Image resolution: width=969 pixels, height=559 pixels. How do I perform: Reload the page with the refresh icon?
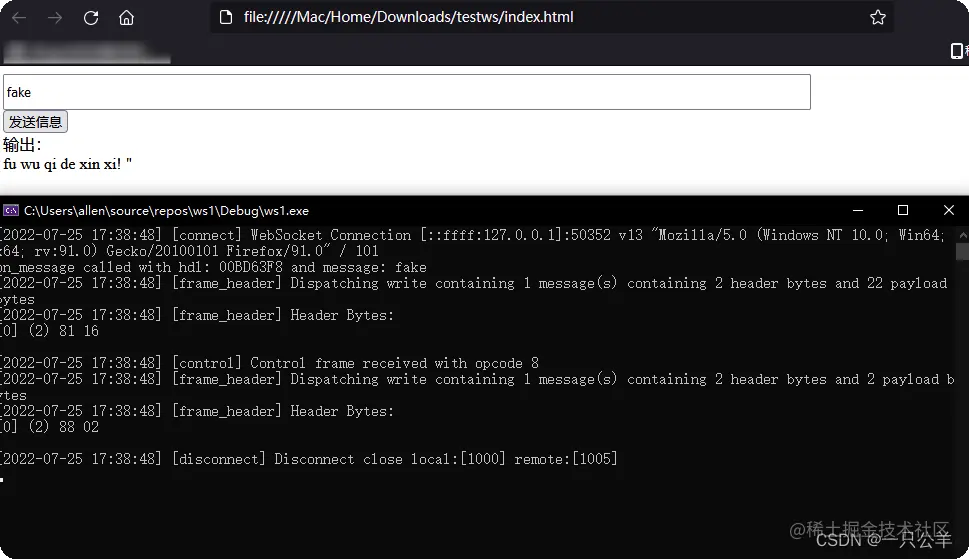pos(91,18)
